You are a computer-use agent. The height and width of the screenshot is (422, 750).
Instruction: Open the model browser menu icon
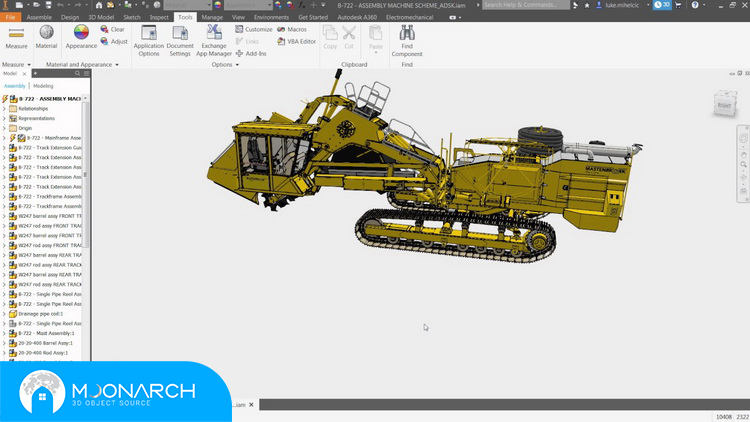[x=87, y=73]
